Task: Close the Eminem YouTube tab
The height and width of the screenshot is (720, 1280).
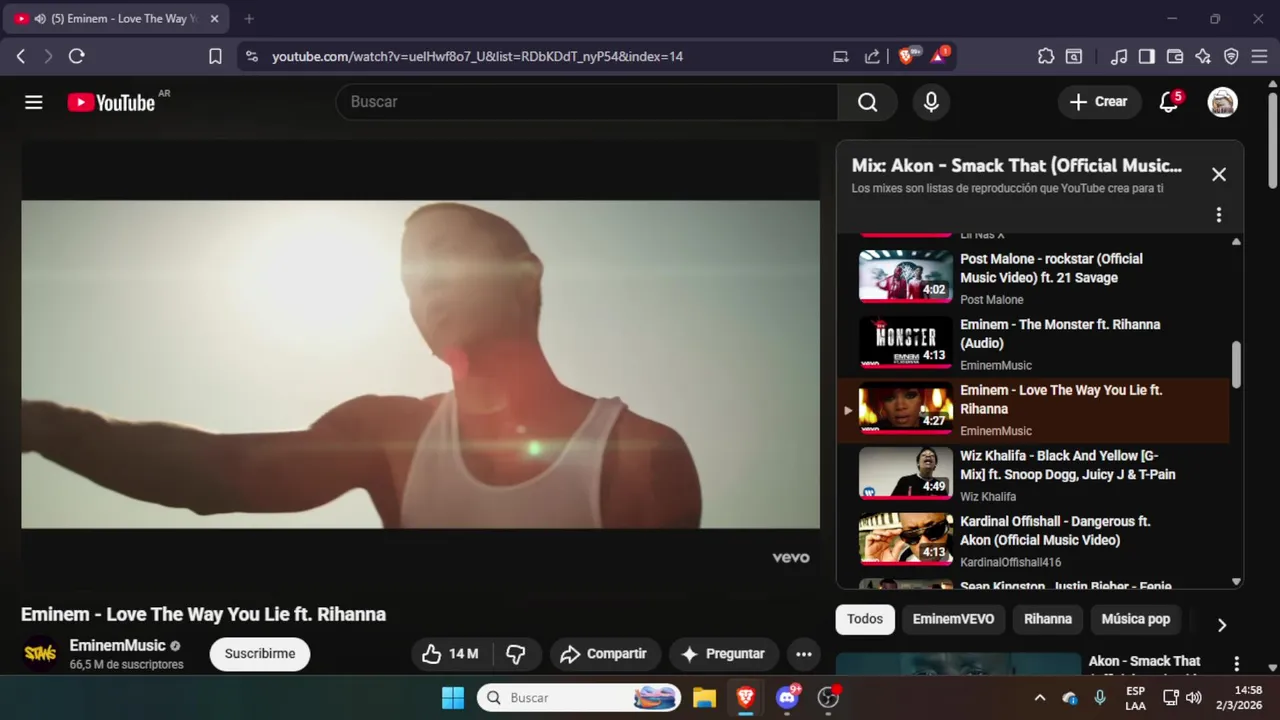Action: 214,19
